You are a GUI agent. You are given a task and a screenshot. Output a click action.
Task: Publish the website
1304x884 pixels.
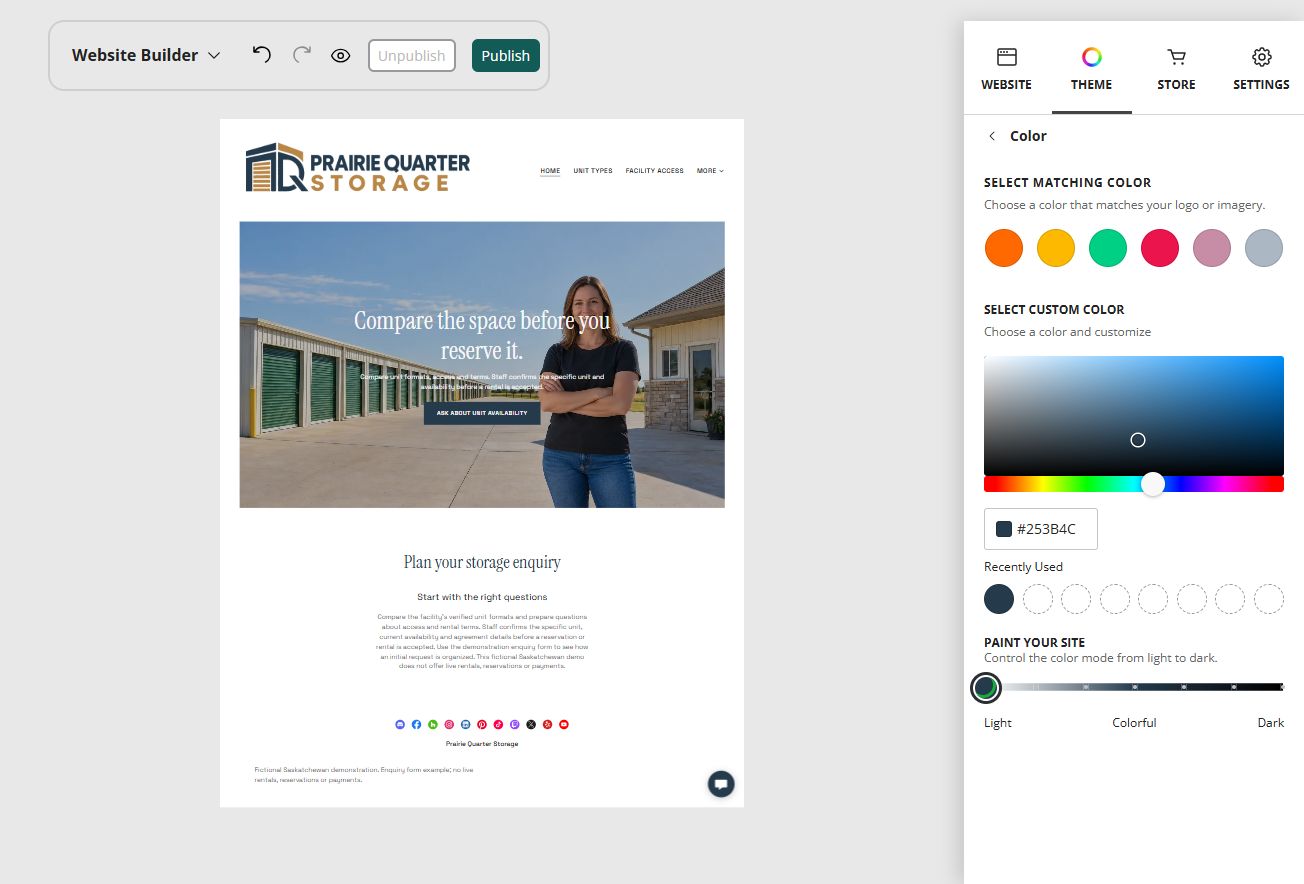[506, 56]
